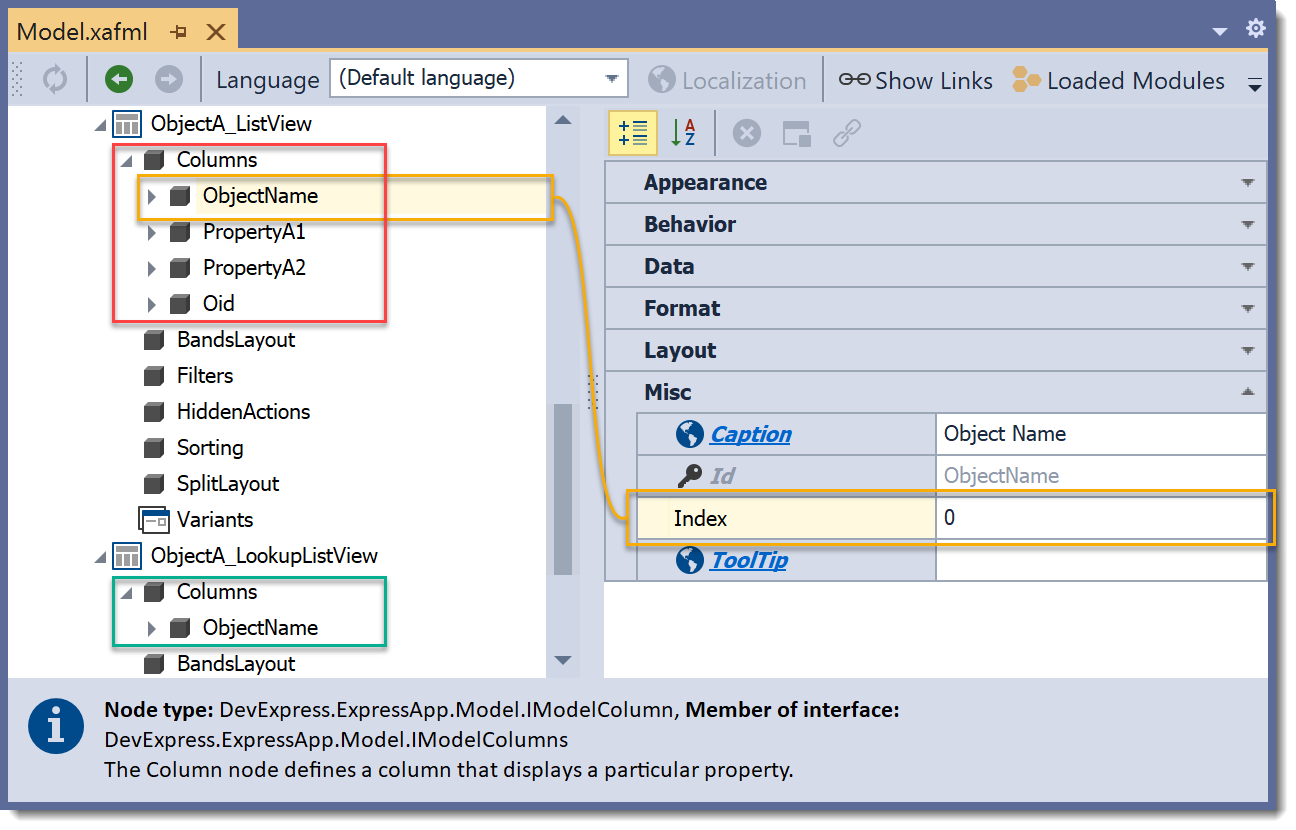1296x830 pixels.
Task: Click the vertical scrollbar's down arrow
Action: (x=563, y=660)
